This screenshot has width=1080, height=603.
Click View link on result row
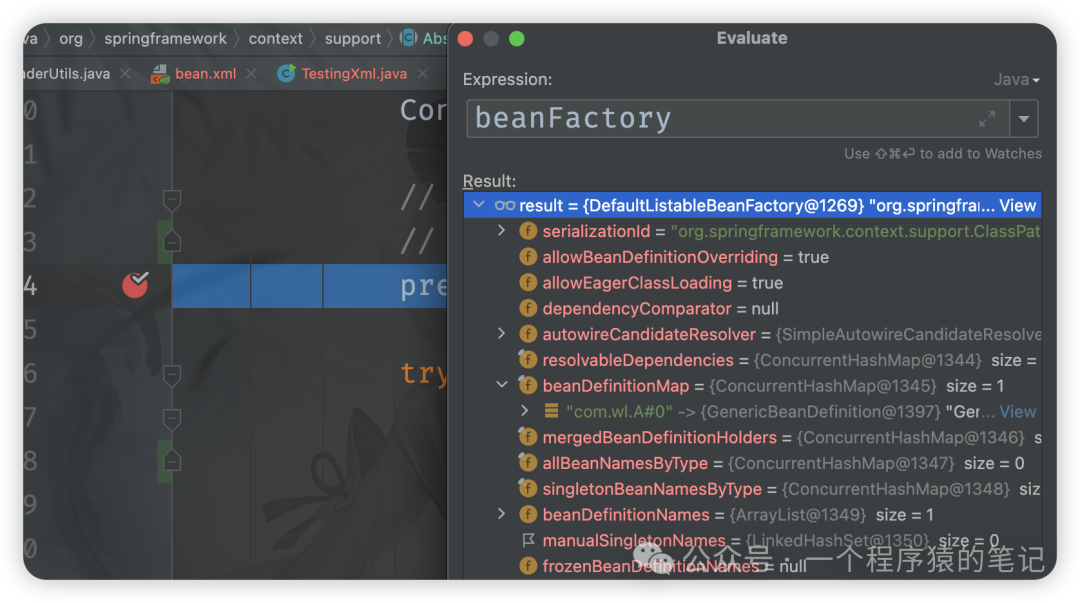[1017, 205]
